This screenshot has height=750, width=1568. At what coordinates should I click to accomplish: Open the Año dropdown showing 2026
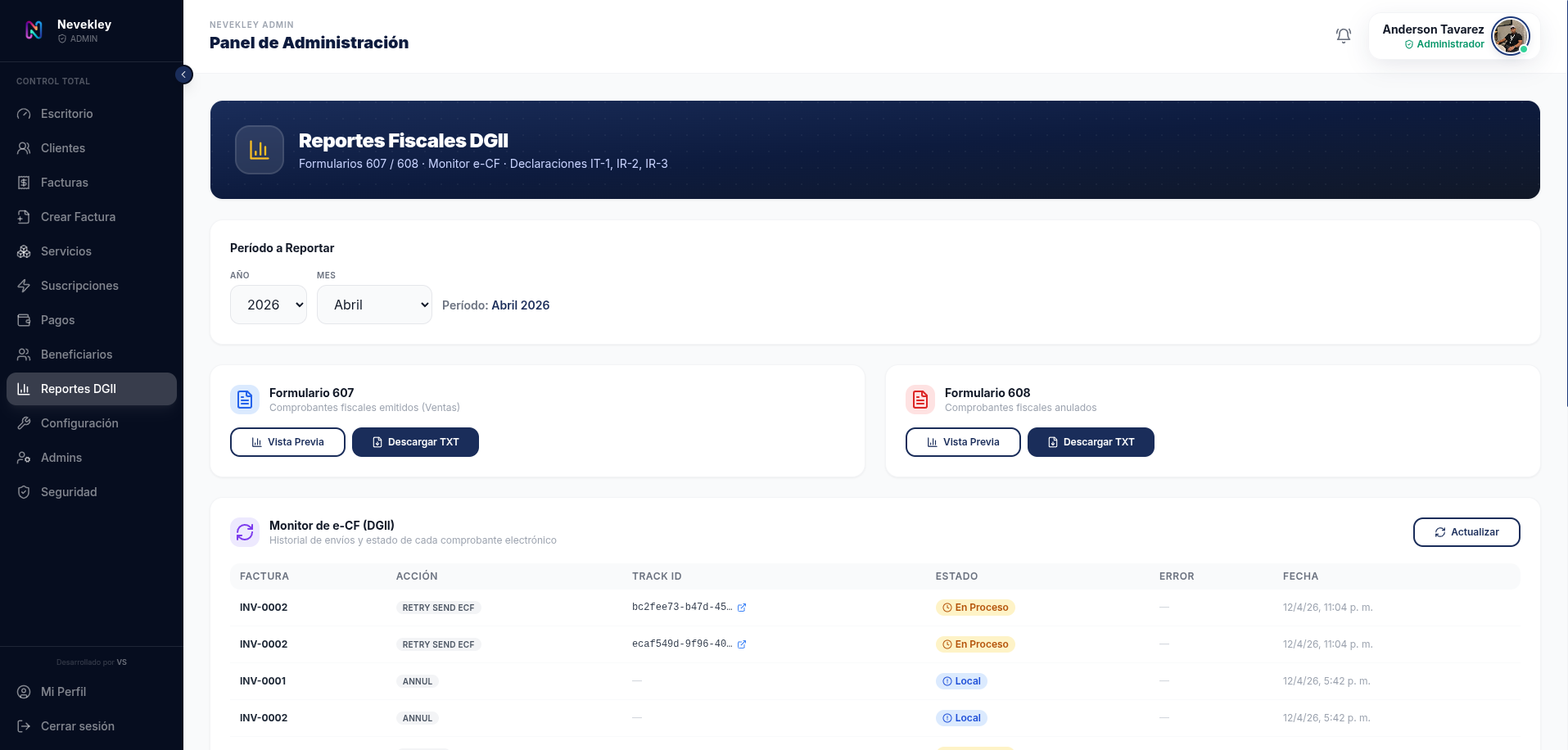[269, 305]
